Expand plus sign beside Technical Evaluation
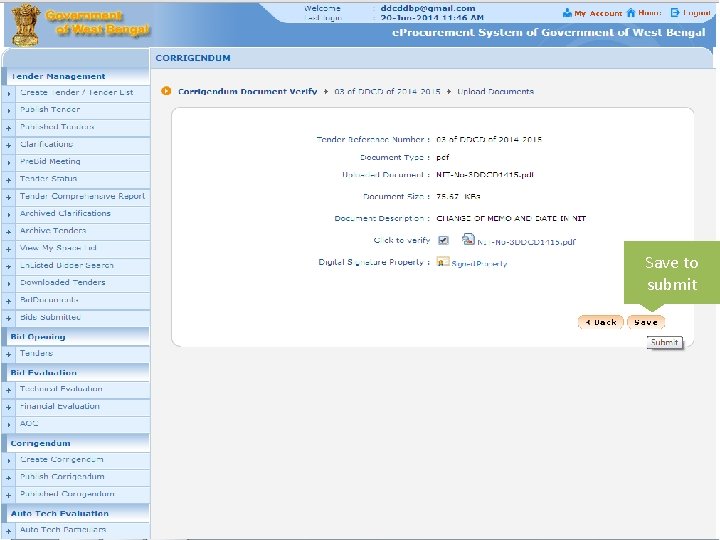The image size is (720, 540). (8, 390)
